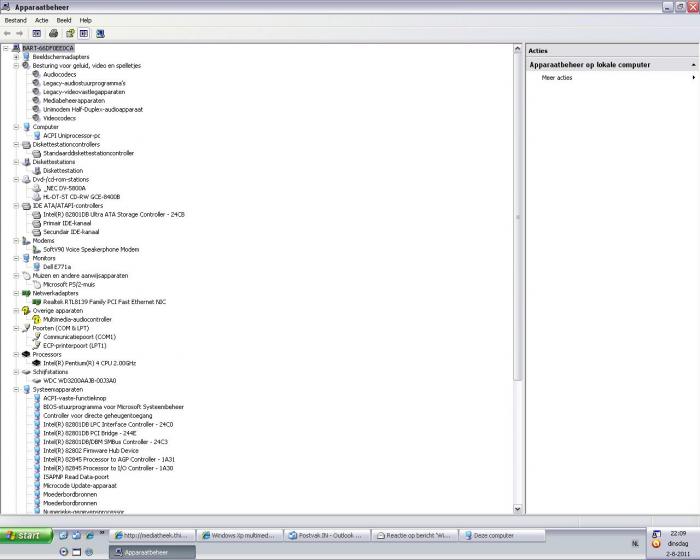Click the computer monitor toolbar icon
This screenshot has height=560, width=700.
tap(100, 33)
